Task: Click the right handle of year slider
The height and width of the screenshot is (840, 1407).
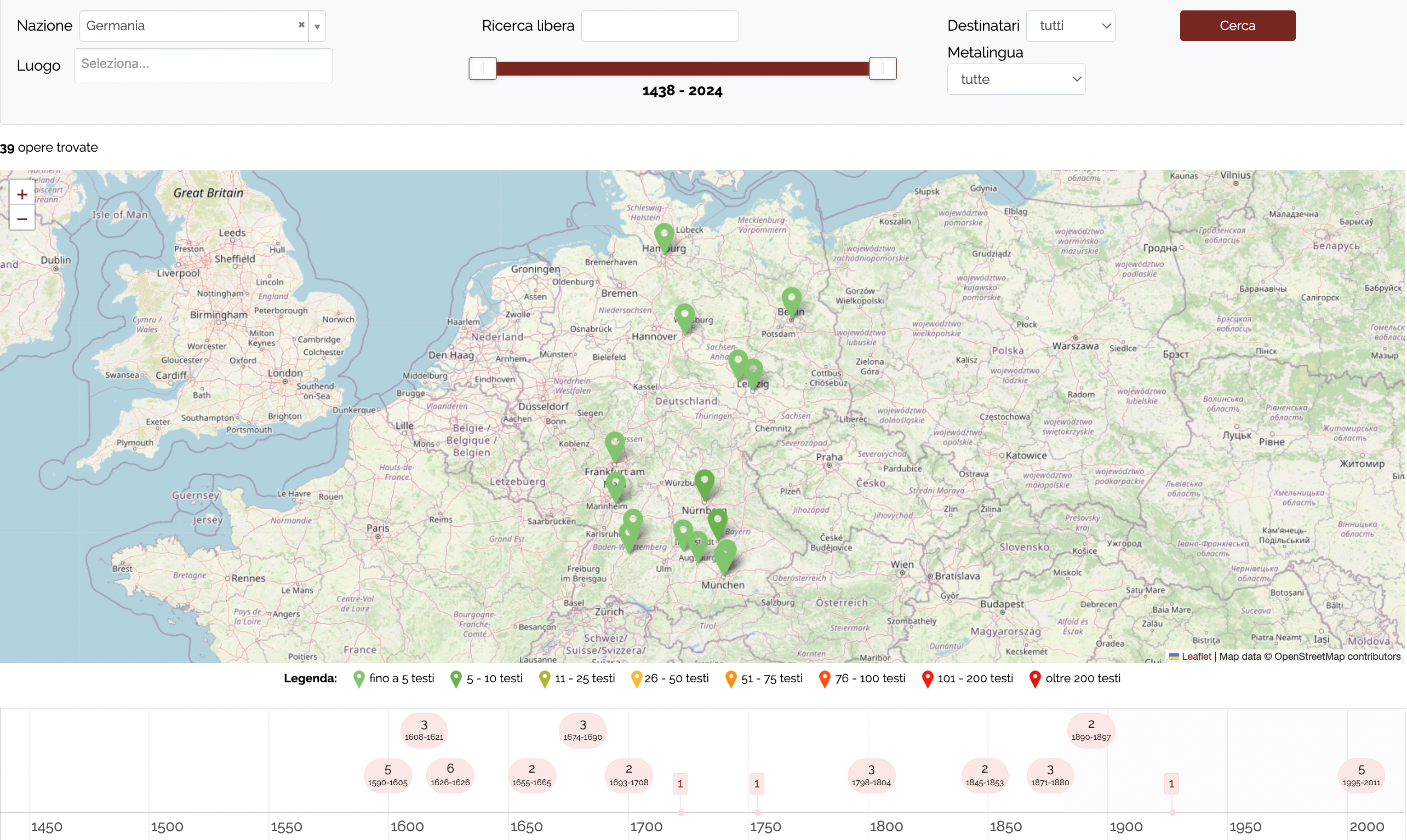Action: click(x=883, y=68)
